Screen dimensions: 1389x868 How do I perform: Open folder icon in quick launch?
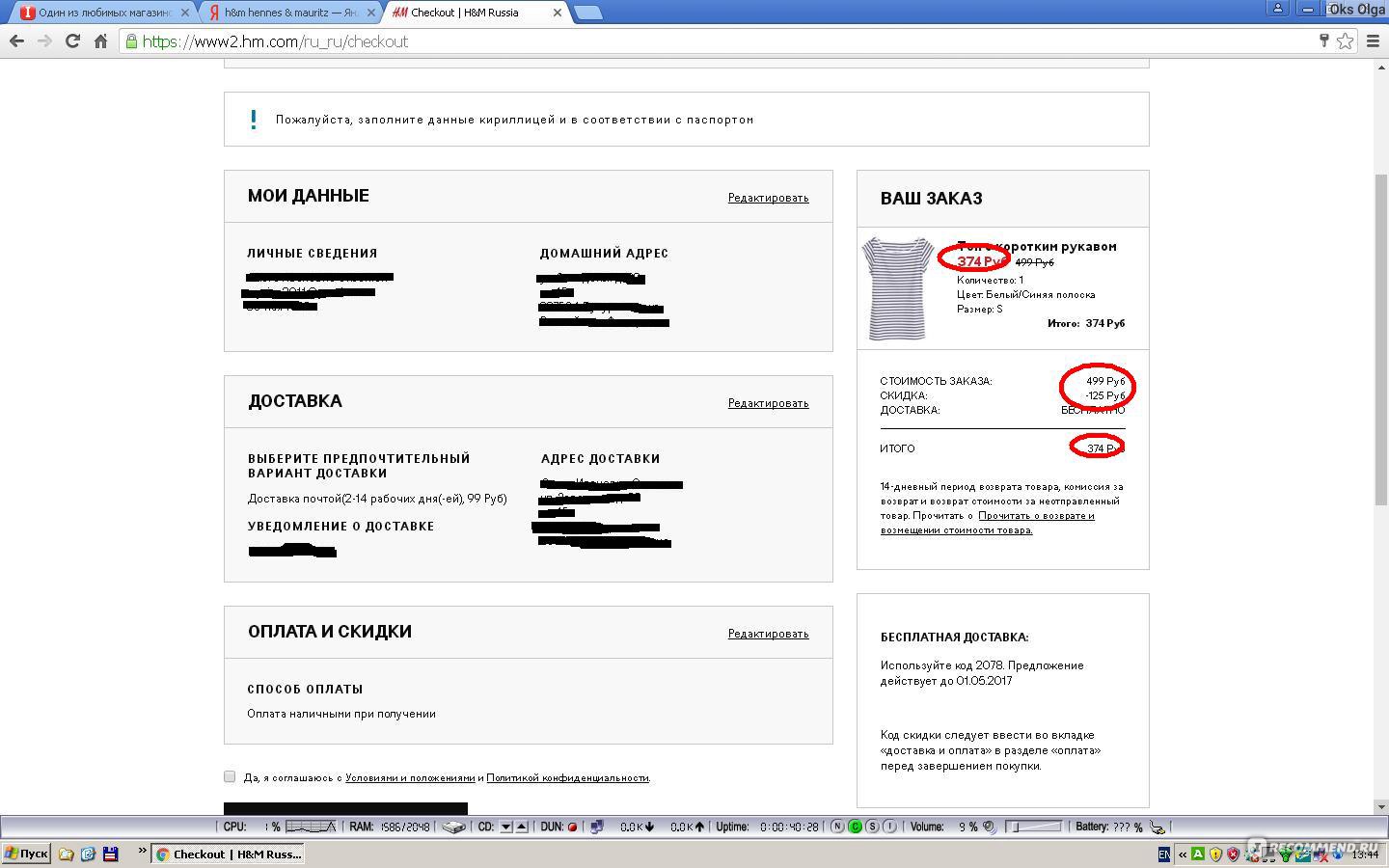click(67, 854)
